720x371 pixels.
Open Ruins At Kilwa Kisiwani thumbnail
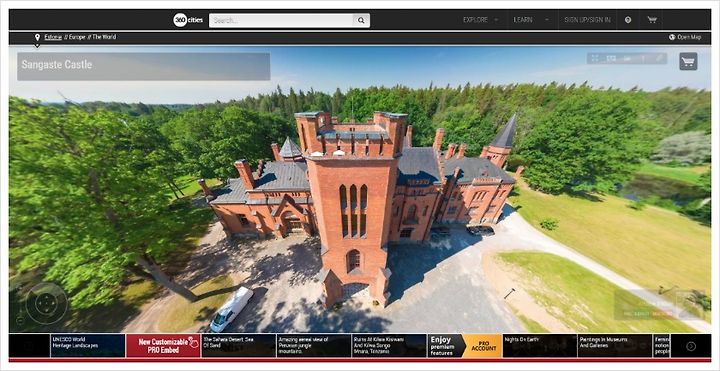pos(389,346)
